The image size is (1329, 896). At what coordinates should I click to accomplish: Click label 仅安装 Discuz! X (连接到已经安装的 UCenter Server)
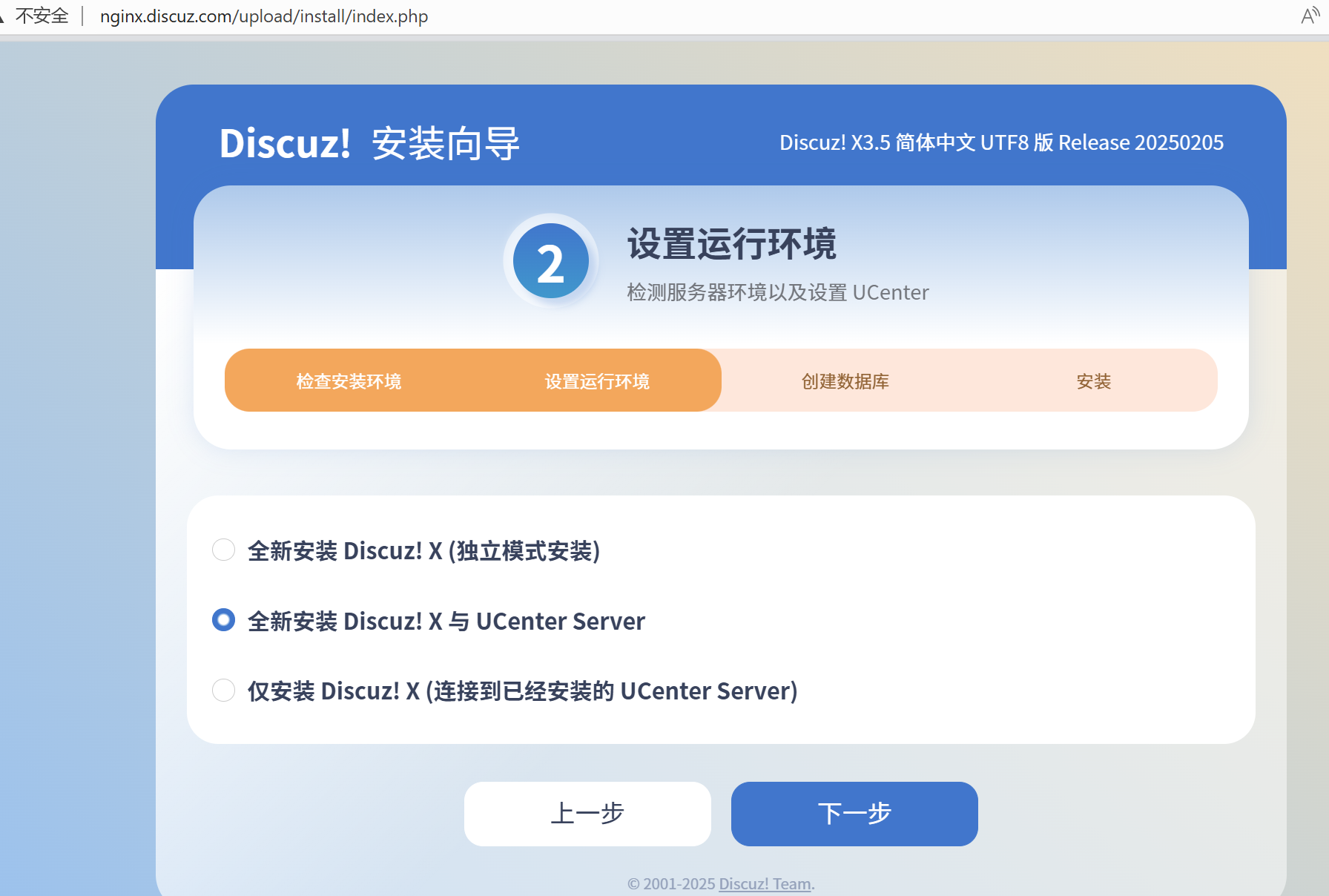[523, 691]
